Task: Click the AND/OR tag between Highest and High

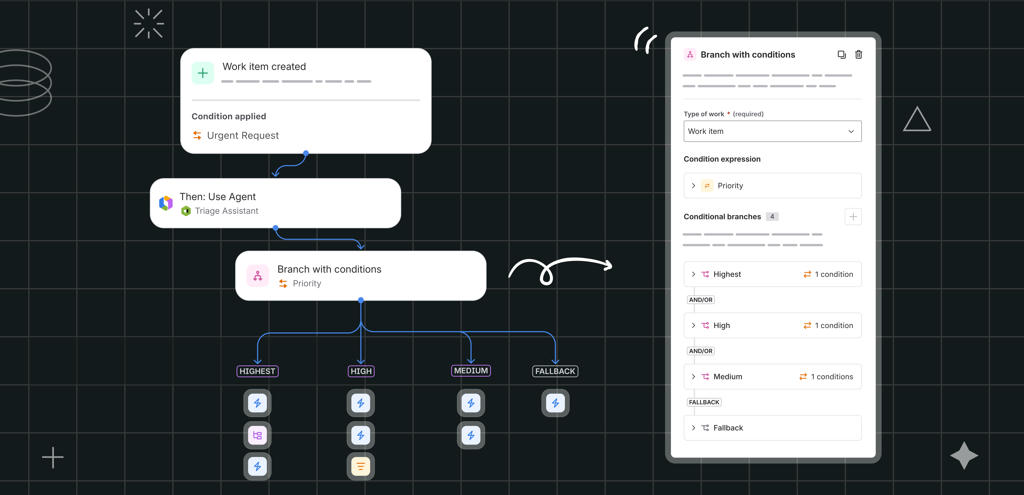Action: 701,300
